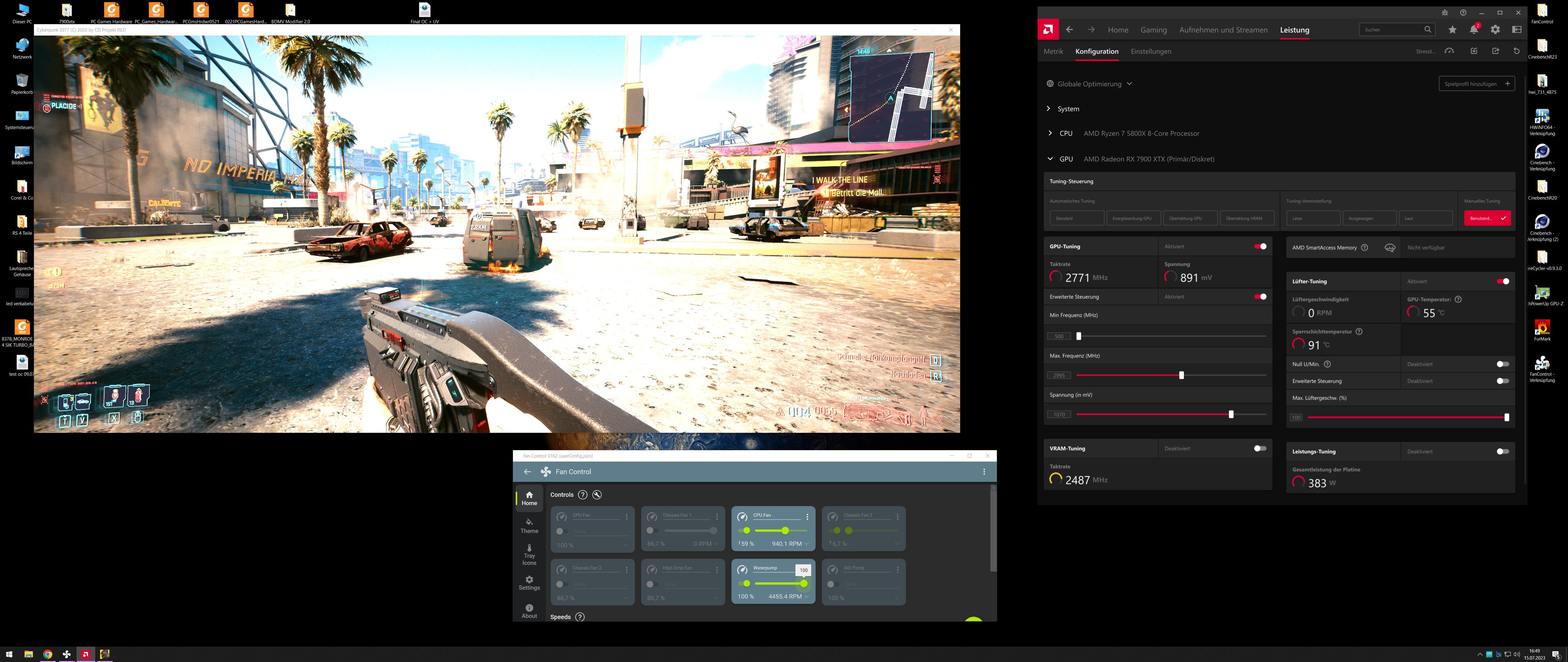Screen dimensions: 1568x662
Task: Click the Spielprofil hinzufügen button
Action: [1476, 84]
